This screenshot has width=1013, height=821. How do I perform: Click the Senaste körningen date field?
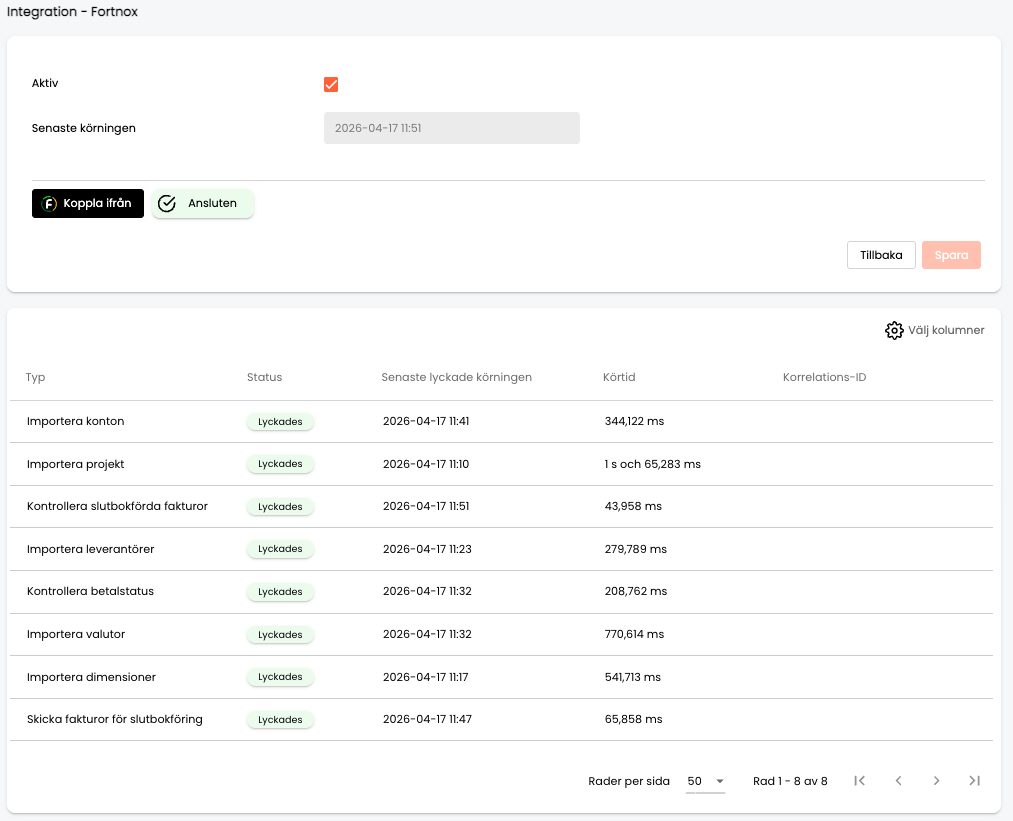coord(452,128)
